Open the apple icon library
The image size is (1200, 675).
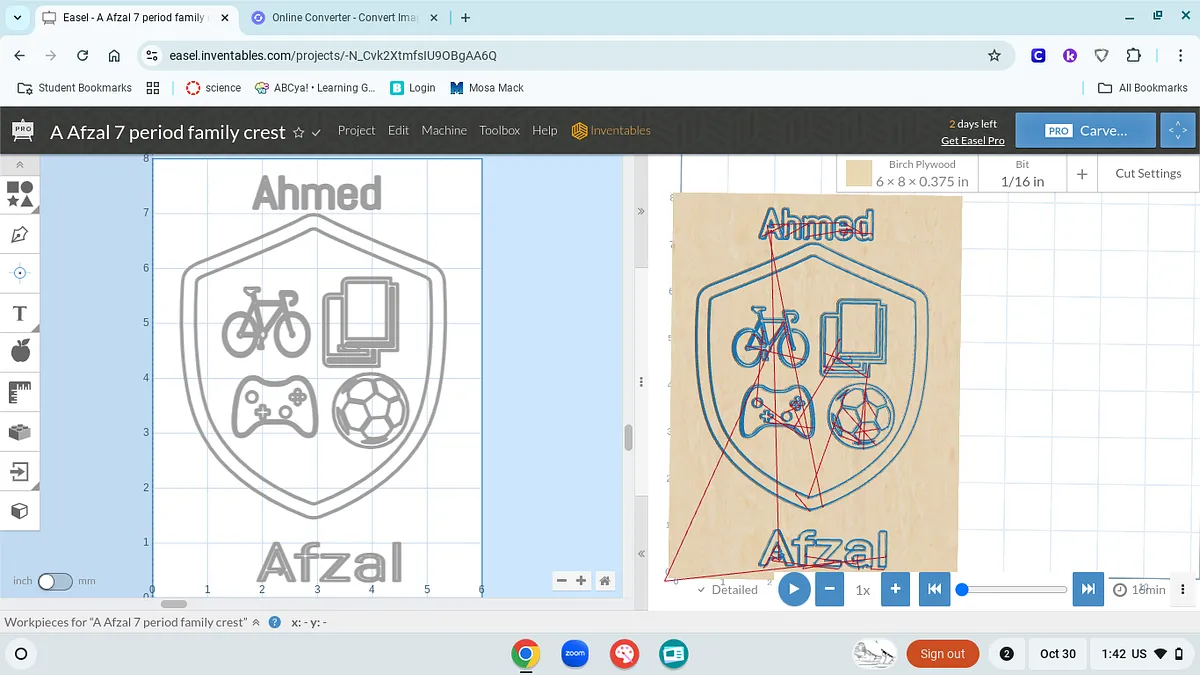coord(19,351)
